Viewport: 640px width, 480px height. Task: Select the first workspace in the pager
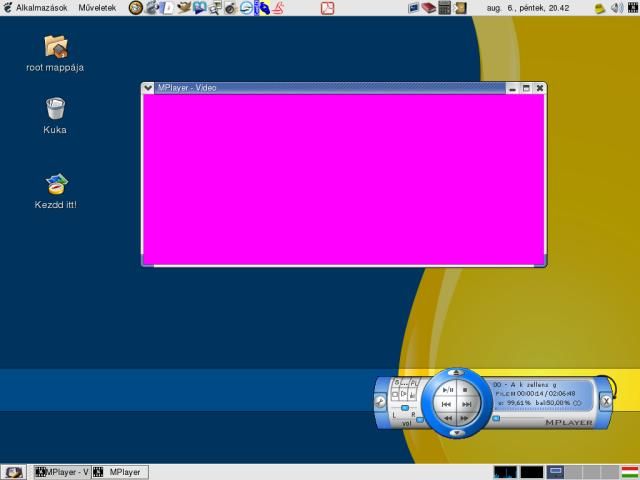point(555,472)
